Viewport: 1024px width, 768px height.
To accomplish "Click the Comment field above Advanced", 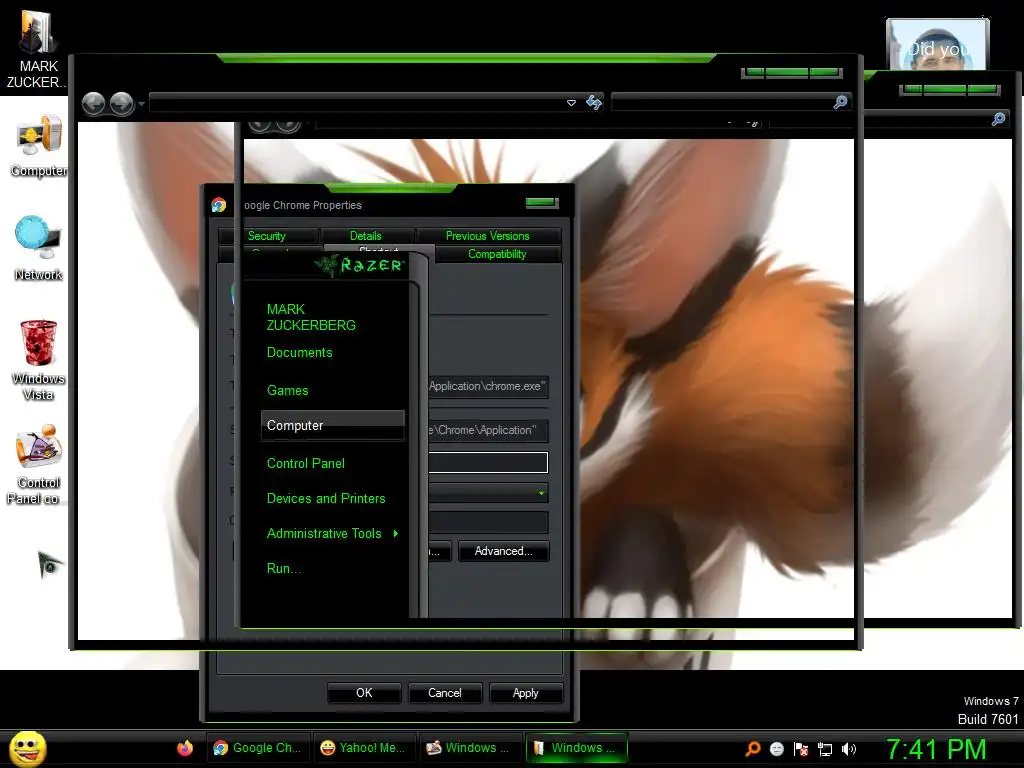I will 488,522.
